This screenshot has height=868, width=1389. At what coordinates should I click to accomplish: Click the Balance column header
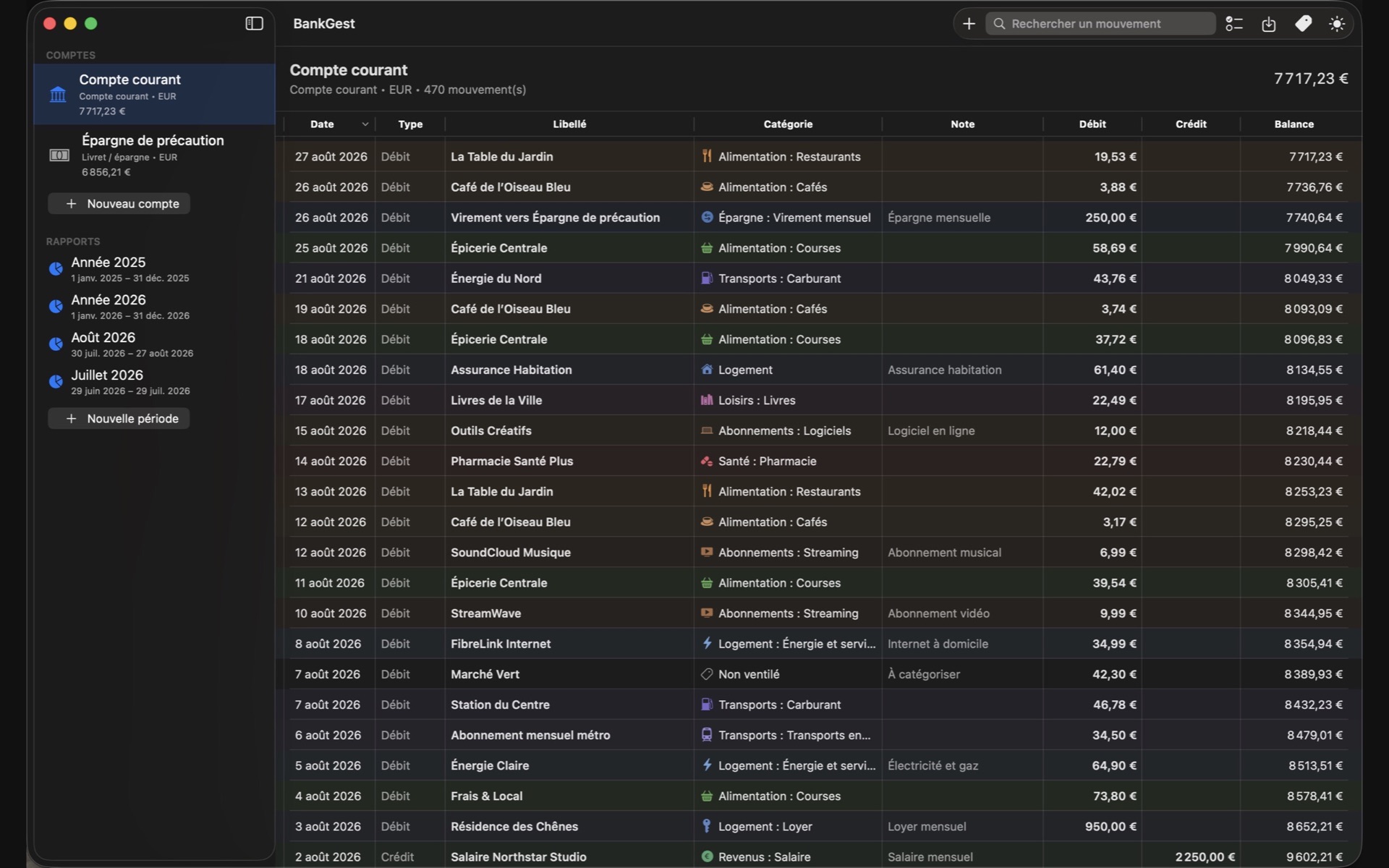(1294, 124)
